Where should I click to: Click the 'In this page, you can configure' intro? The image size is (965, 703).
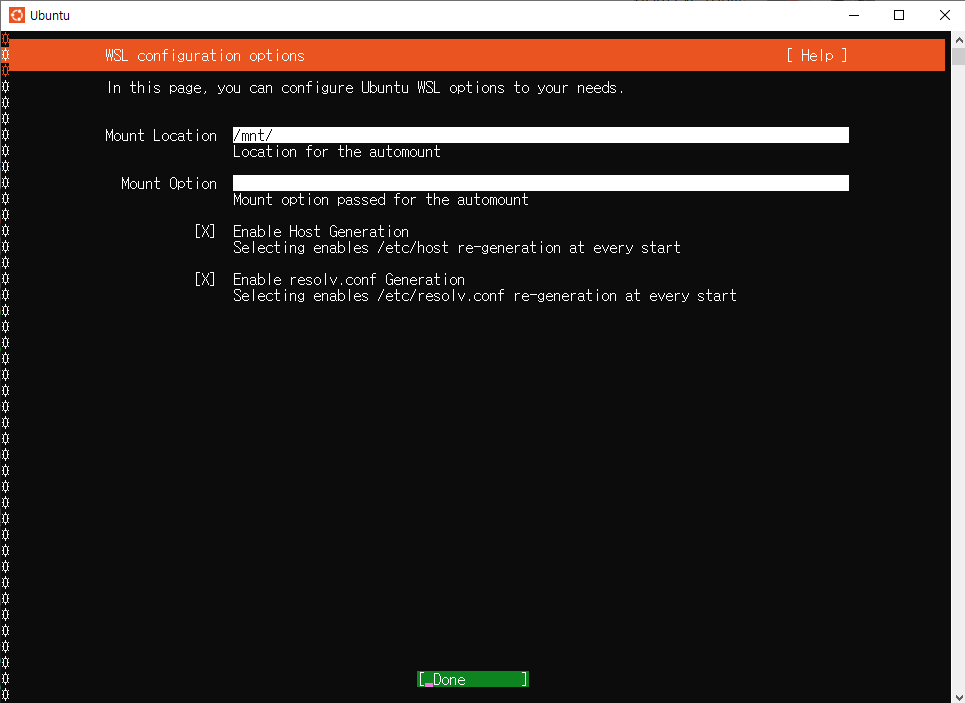[366, 87]
